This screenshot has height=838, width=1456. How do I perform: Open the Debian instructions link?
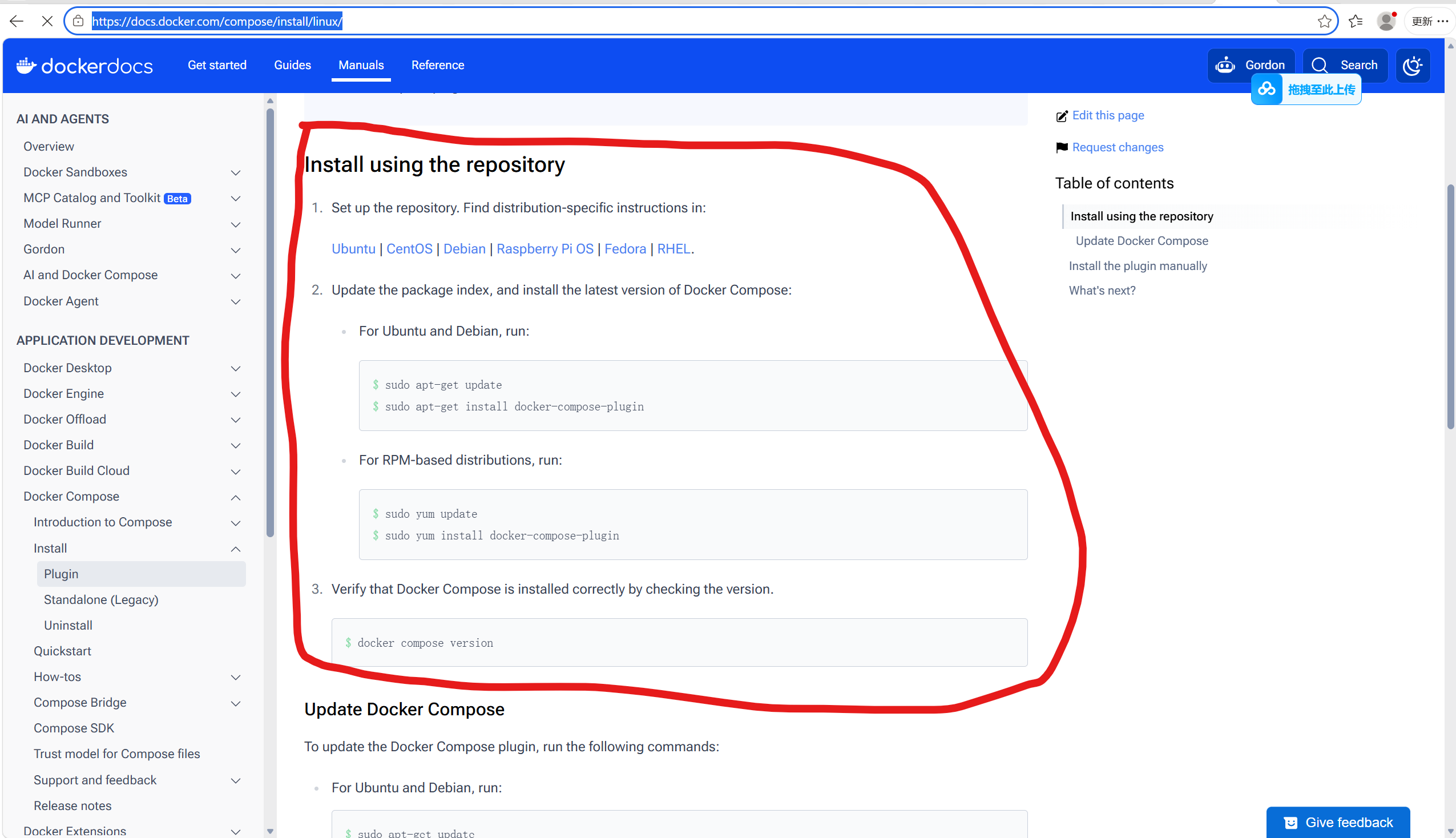[x=464, y=249]
